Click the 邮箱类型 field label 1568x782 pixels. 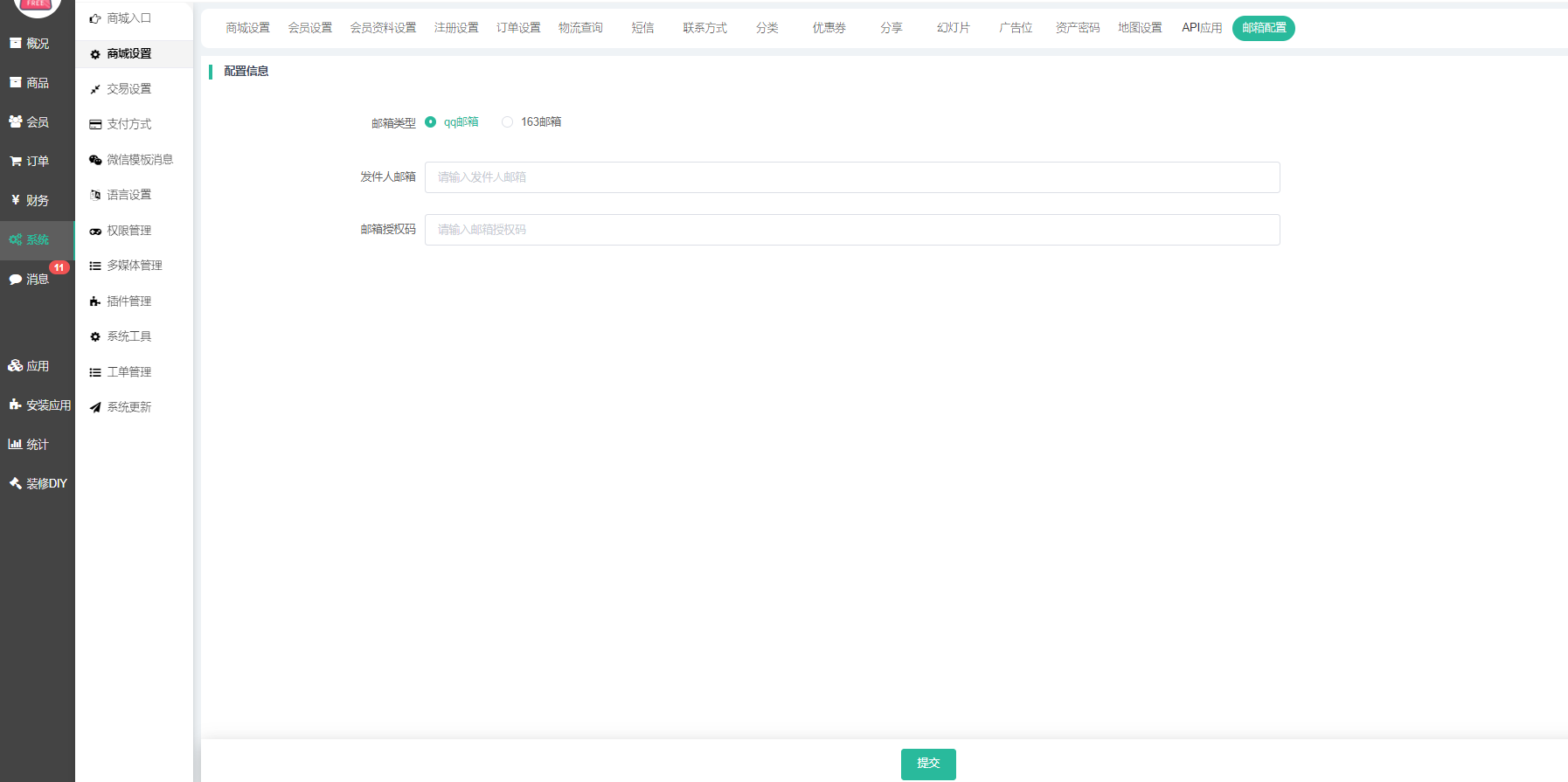[393, 123]
